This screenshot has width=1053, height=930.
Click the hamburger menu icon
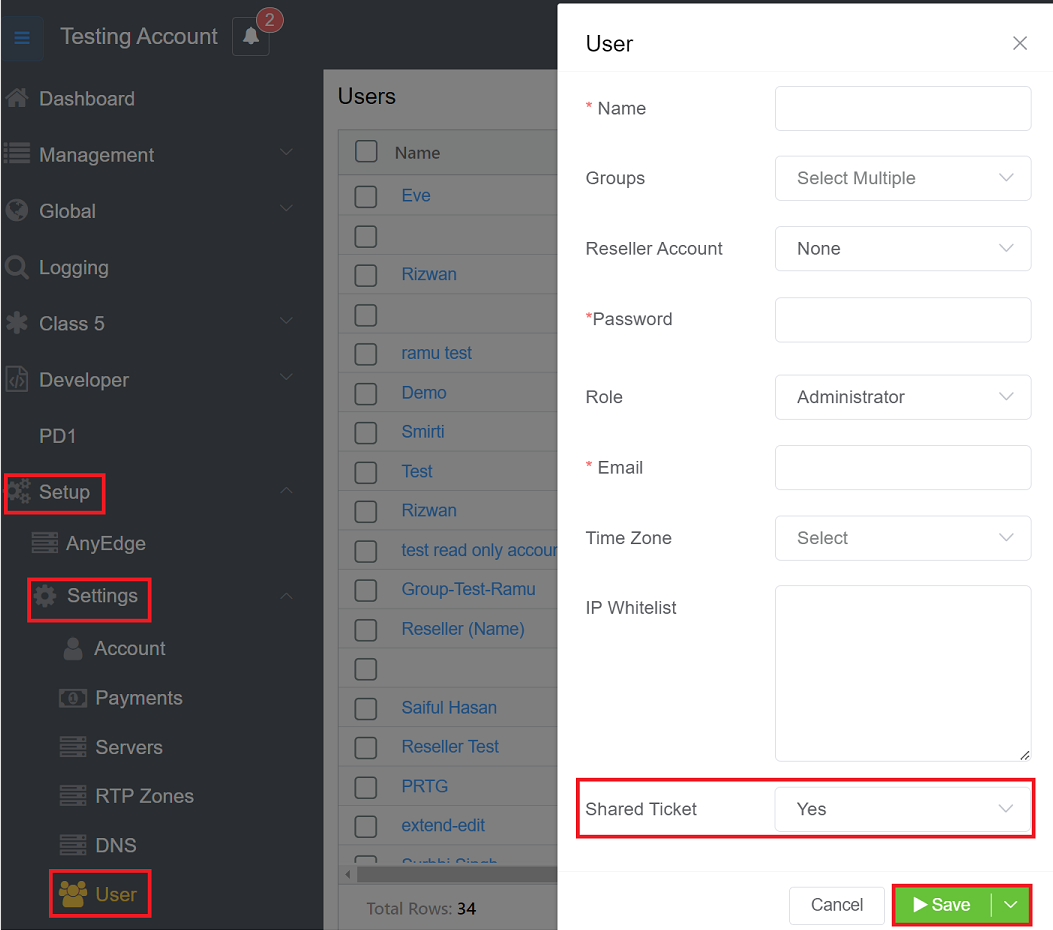(x=22, y=38)
